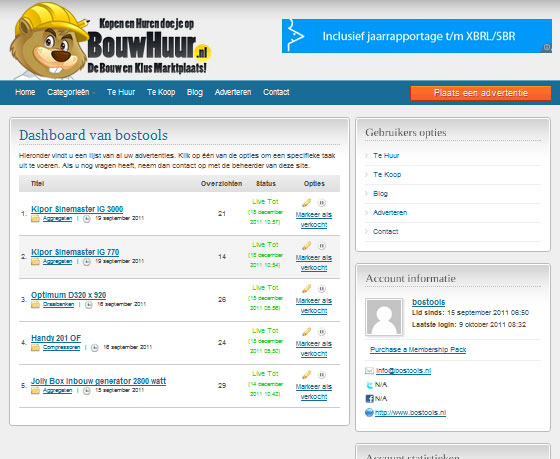Mark Kipor Sinemaster IG 770 as verkocht

(314, 263)
